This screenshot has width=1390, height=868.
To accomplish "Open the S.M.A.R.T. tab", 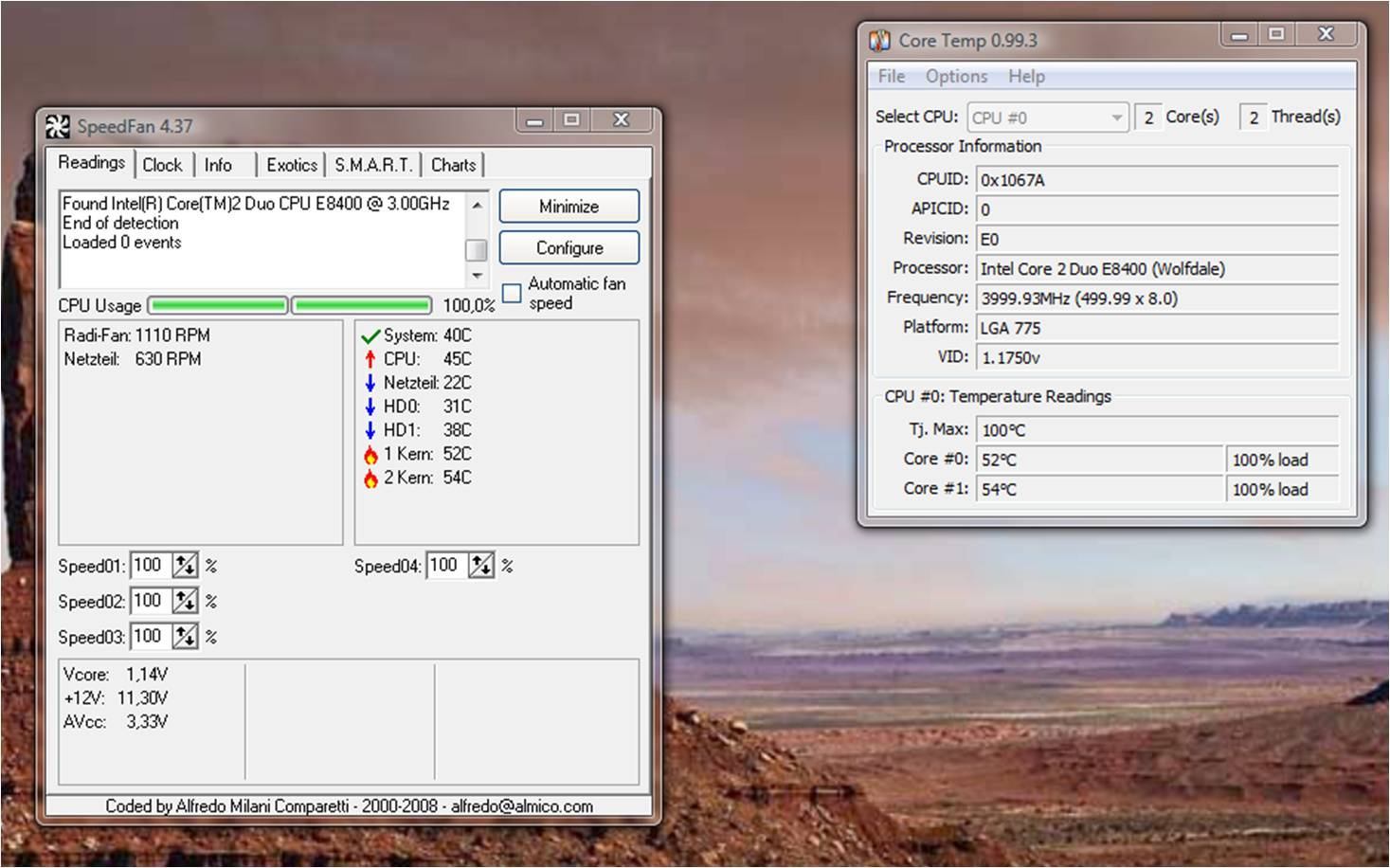I will pyautogui.click(x=373, y=165).
